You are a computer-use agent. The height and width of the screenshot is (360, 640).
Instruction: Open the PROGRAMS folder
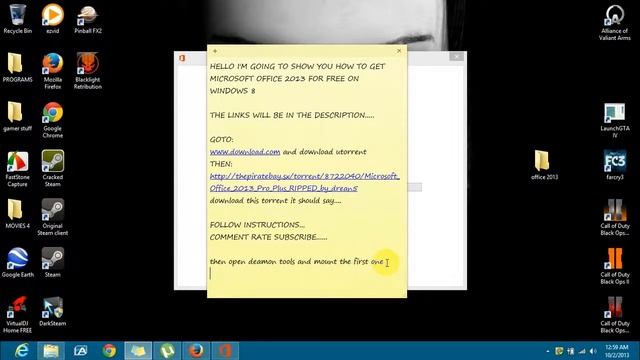[x=17, y=68]
